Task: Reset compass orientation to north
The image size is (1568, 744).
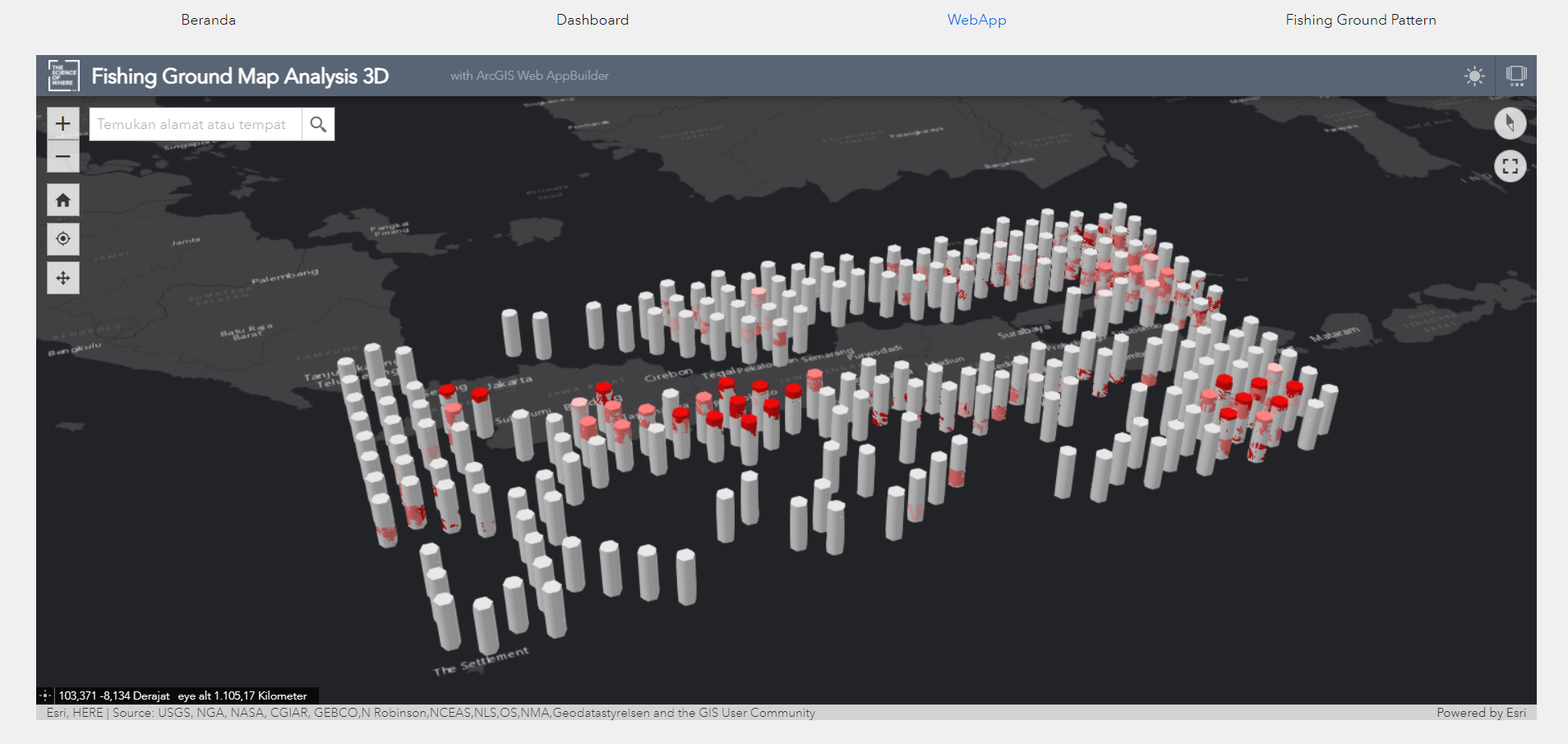Action: [1510, 123]
